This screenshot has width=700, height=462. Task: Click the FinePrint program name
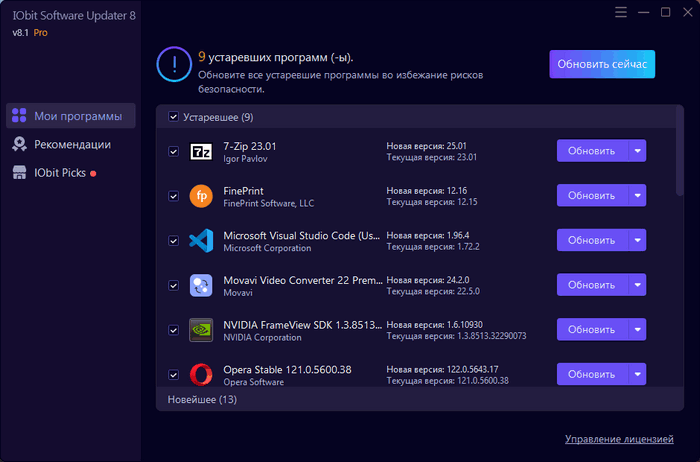coord(243,191)
